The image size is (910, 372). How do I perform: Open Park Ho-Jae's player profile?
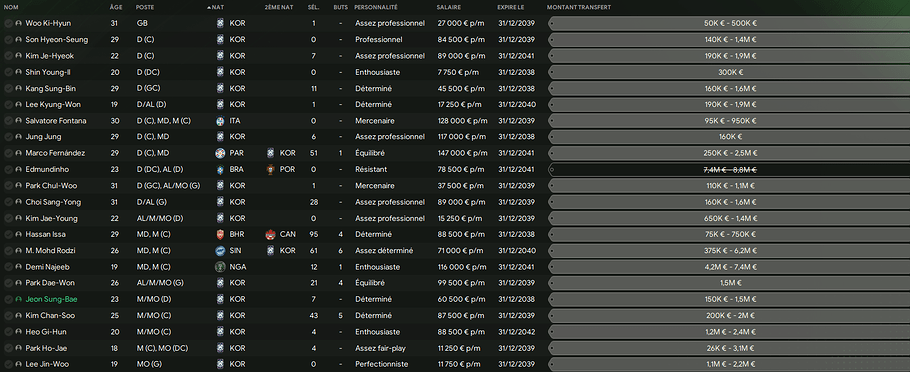click(x=46, y=348)
